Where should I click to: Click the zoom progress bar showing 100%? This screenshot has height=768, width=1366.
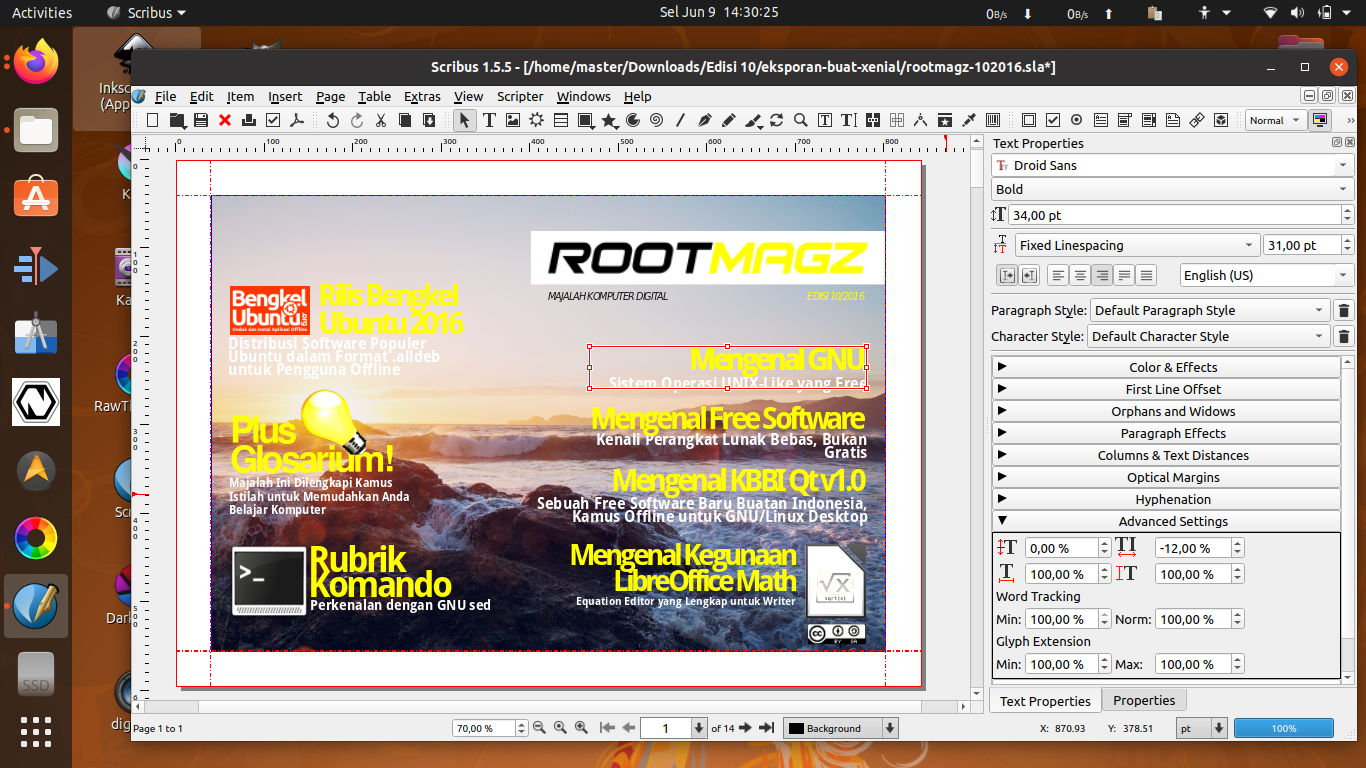(x=1284, y=728)
